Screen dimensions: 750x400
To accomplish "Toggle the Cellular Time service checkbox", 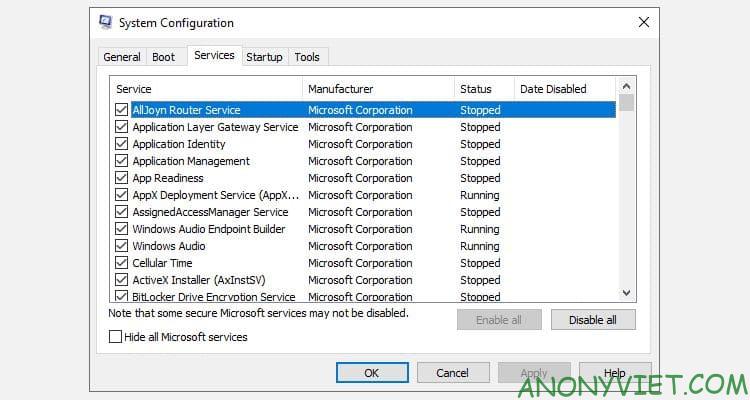I will click(121, 263).
